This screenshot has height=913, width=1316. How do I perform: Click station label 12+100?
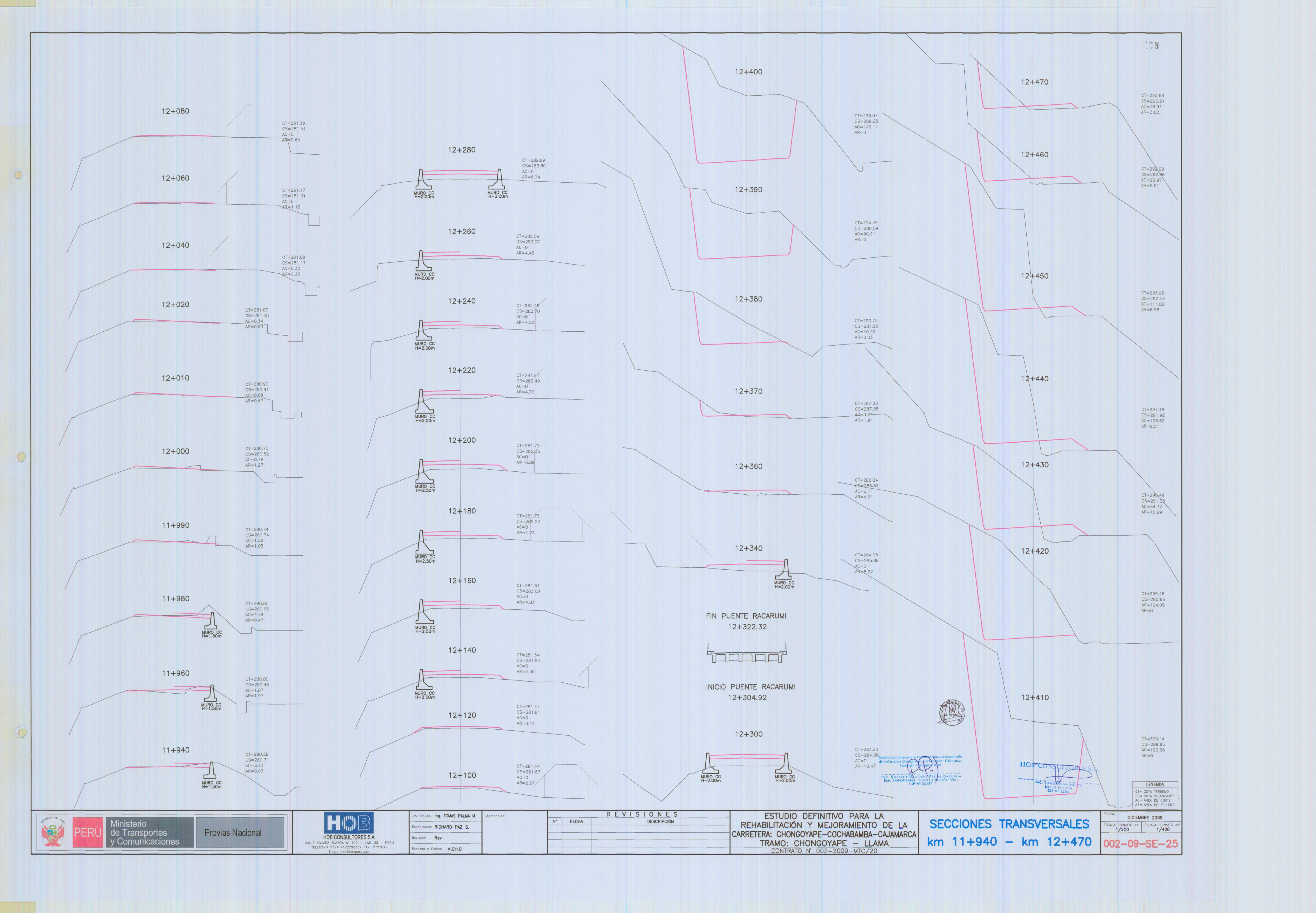[x=462, y=775]
